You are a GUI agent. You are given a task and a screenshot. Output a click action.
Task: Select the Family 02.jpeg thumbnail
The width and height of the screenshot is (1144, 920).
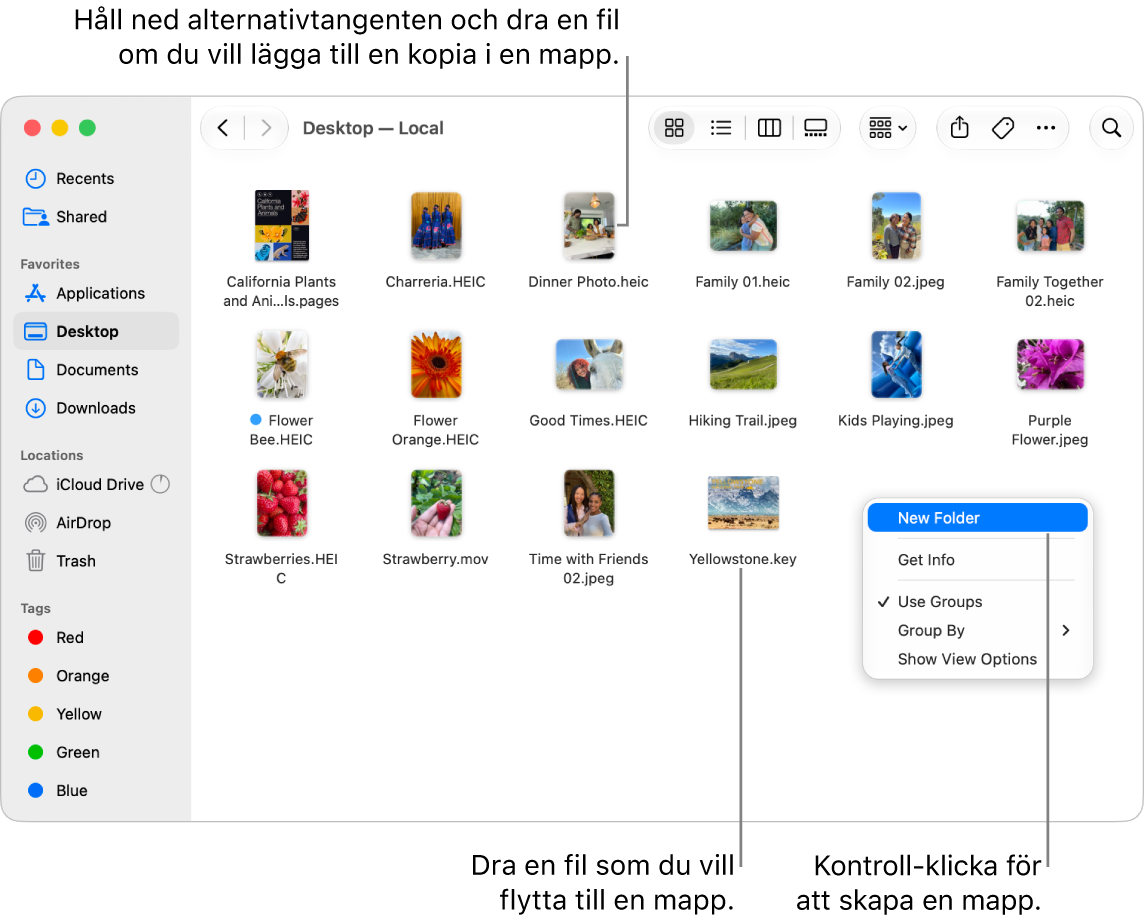point(896,225)
